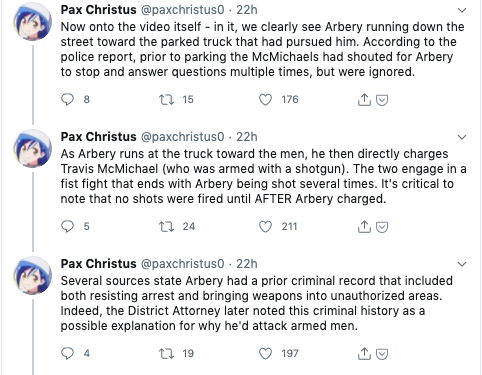Expand the second tweet's options chevron

[x=462, y=137]
